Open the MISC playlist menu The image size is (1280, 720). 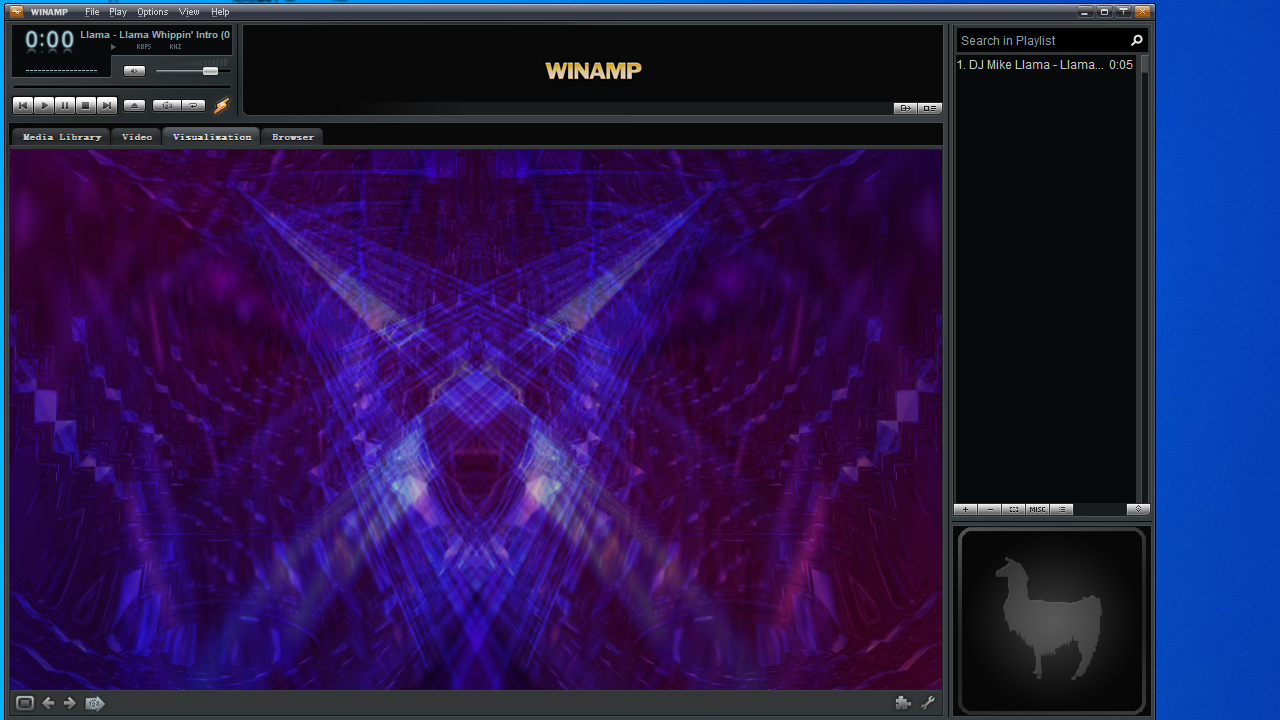point(1037,509)
